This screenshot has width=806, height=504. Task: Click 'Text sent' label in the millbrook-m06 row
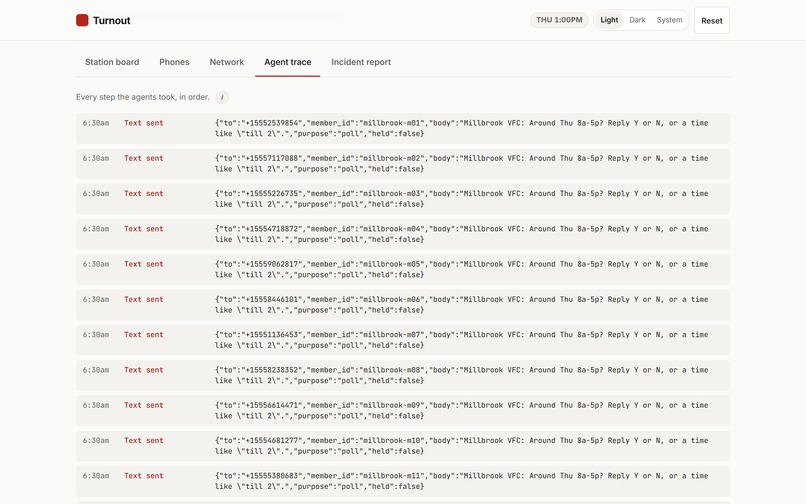[x=143, y=299]
